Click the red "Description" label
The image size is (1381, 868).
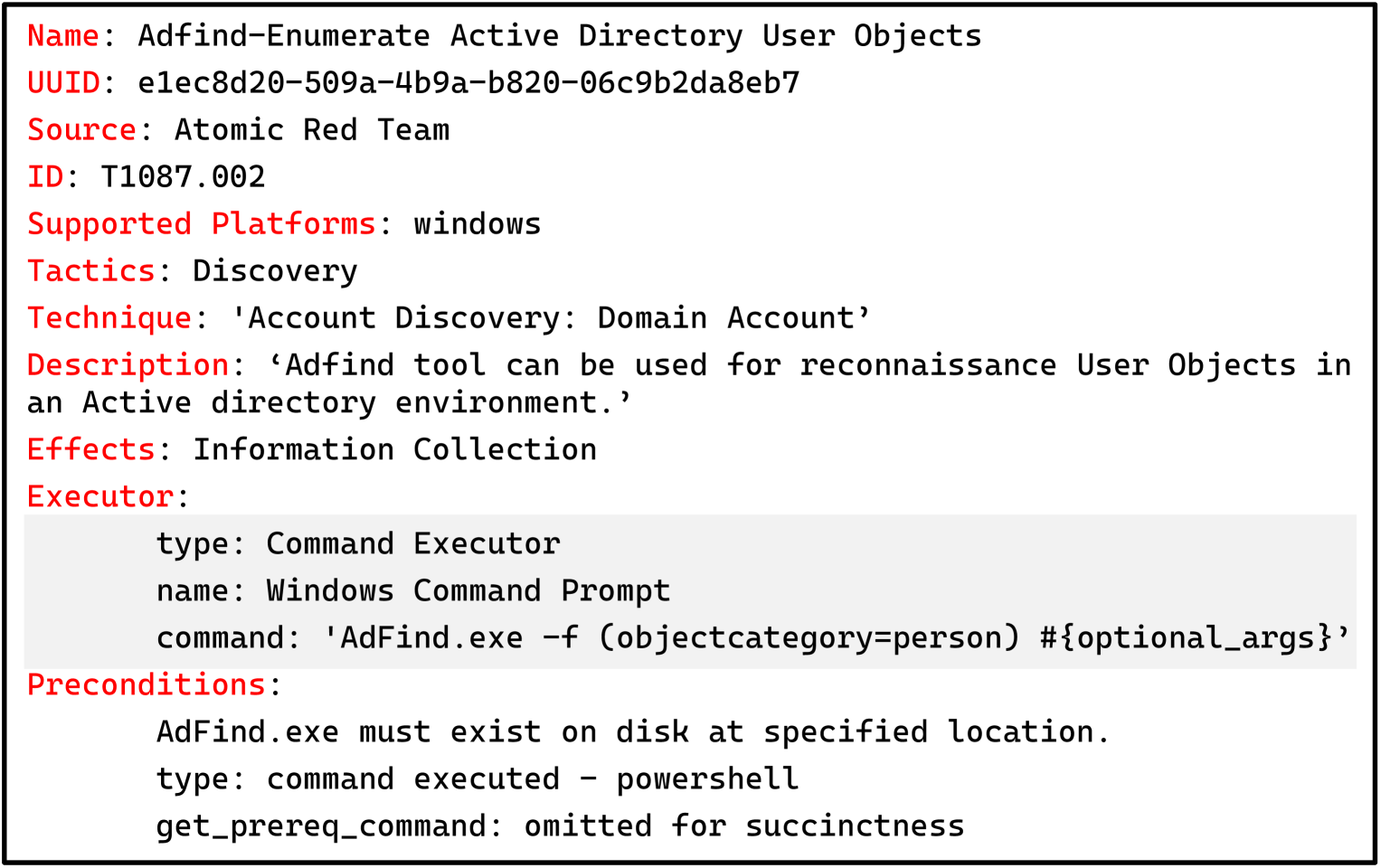pos(128,365)
